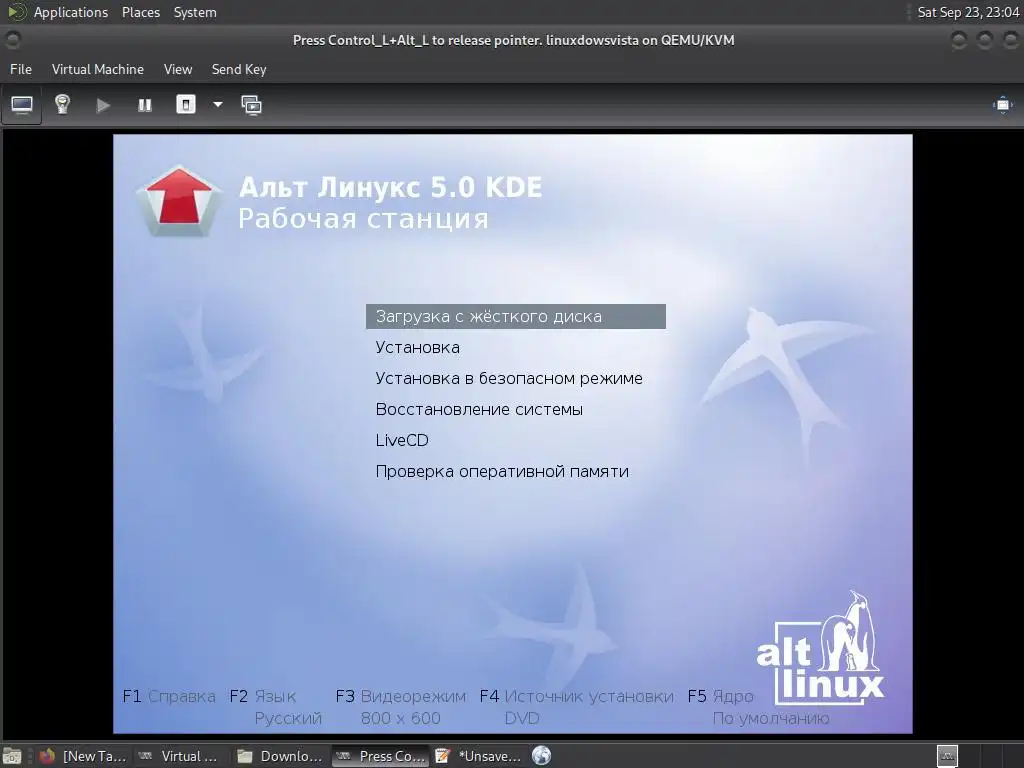This screenshot has height=768, width=1024.
Task: Click the window menu button in title bar
Action: (x=12, y=40)
